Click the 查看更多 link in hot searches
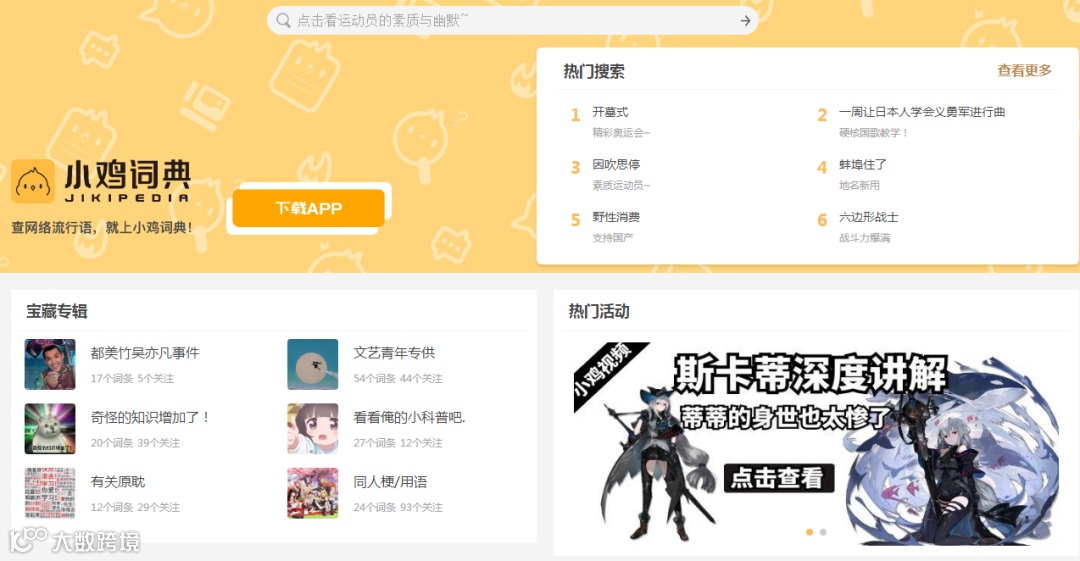1080x561 pixels. (x=1024, y=70)
